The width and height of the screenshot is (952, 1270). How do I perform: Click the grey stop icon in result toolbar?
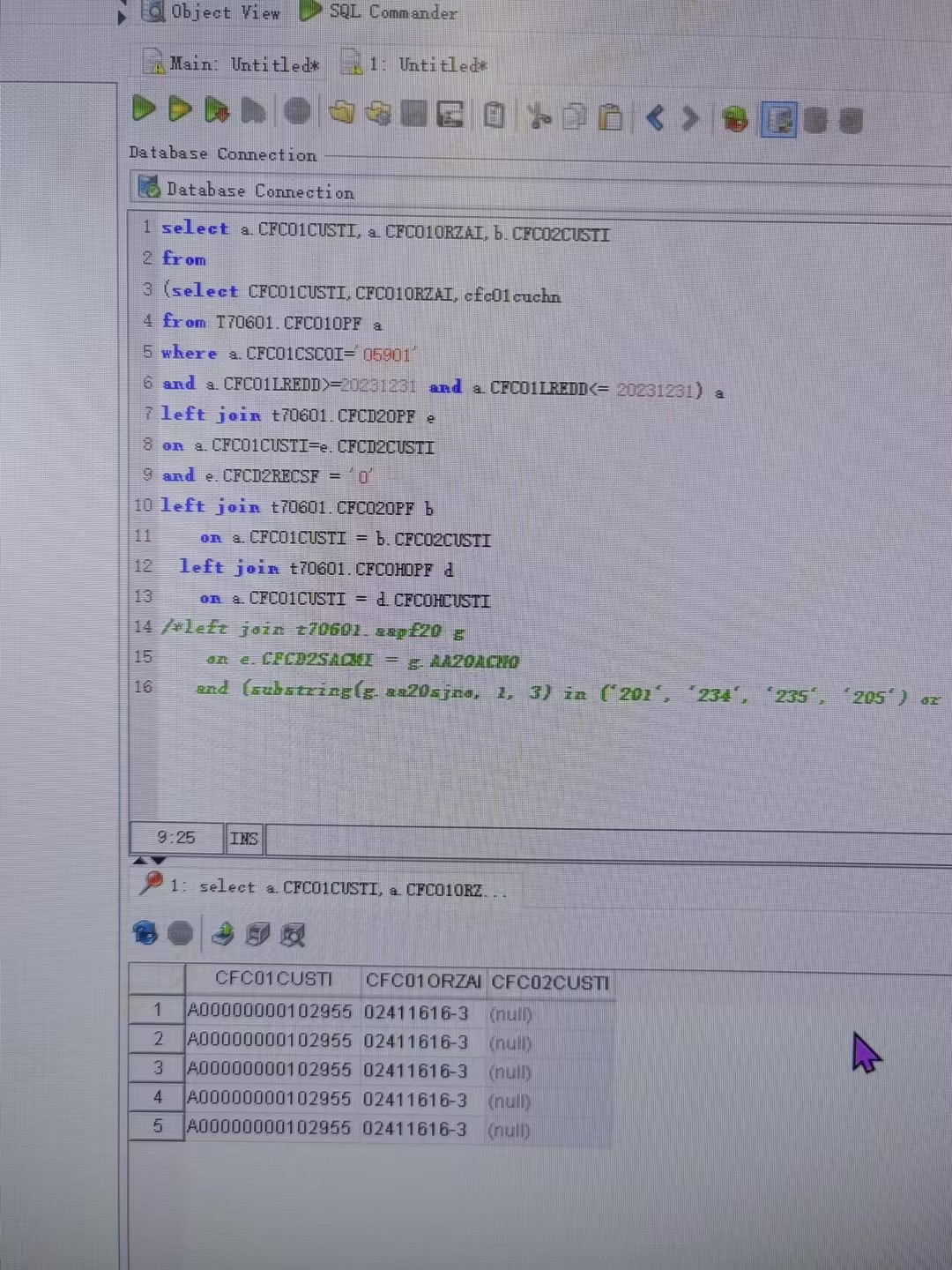coord(181,933)
